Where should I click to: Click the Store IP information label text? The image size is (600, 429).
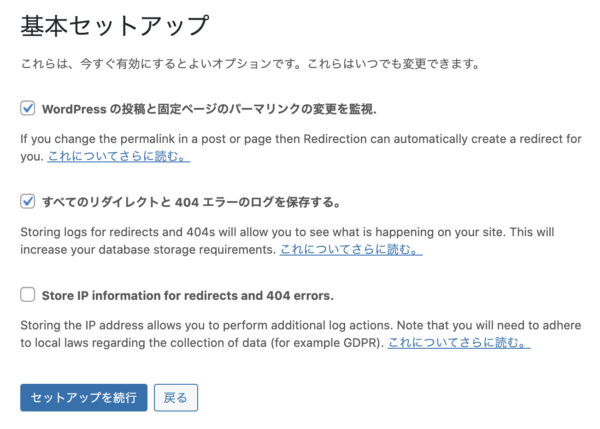(x=187, y=295)
